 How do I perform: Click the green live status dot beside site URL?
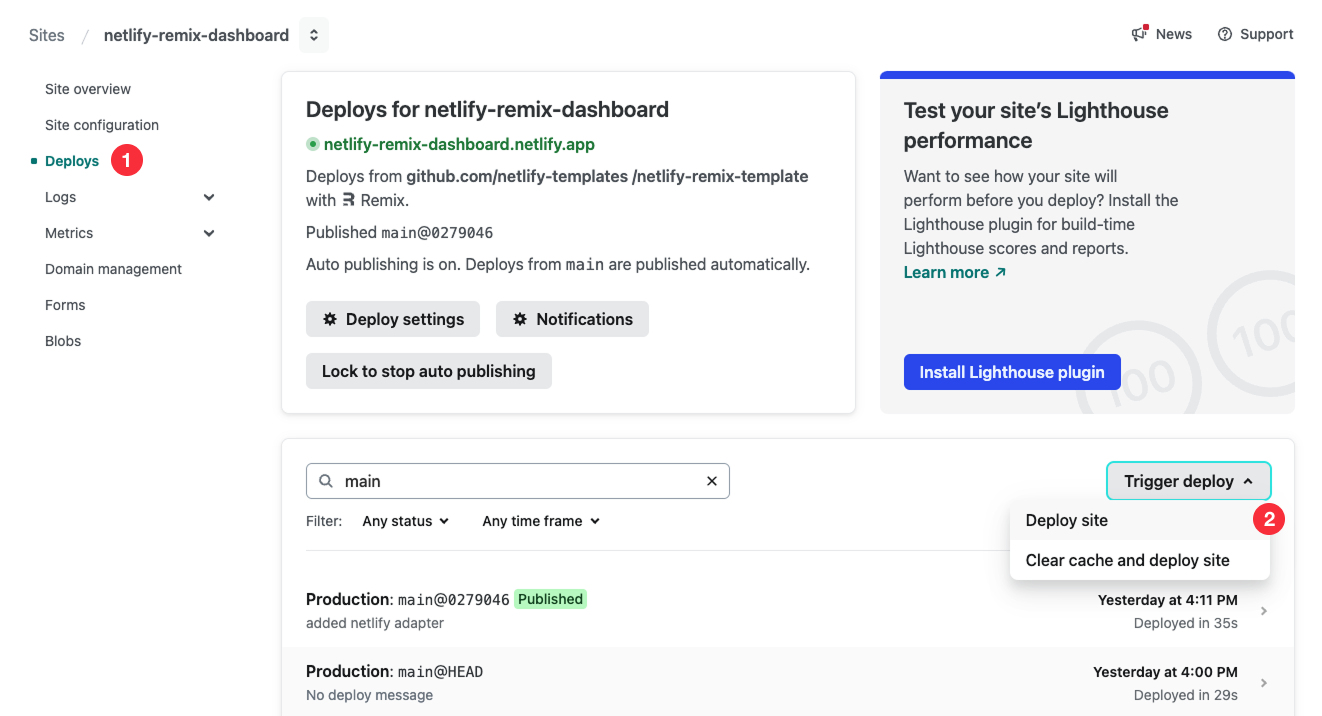click(x=313, y=144)
